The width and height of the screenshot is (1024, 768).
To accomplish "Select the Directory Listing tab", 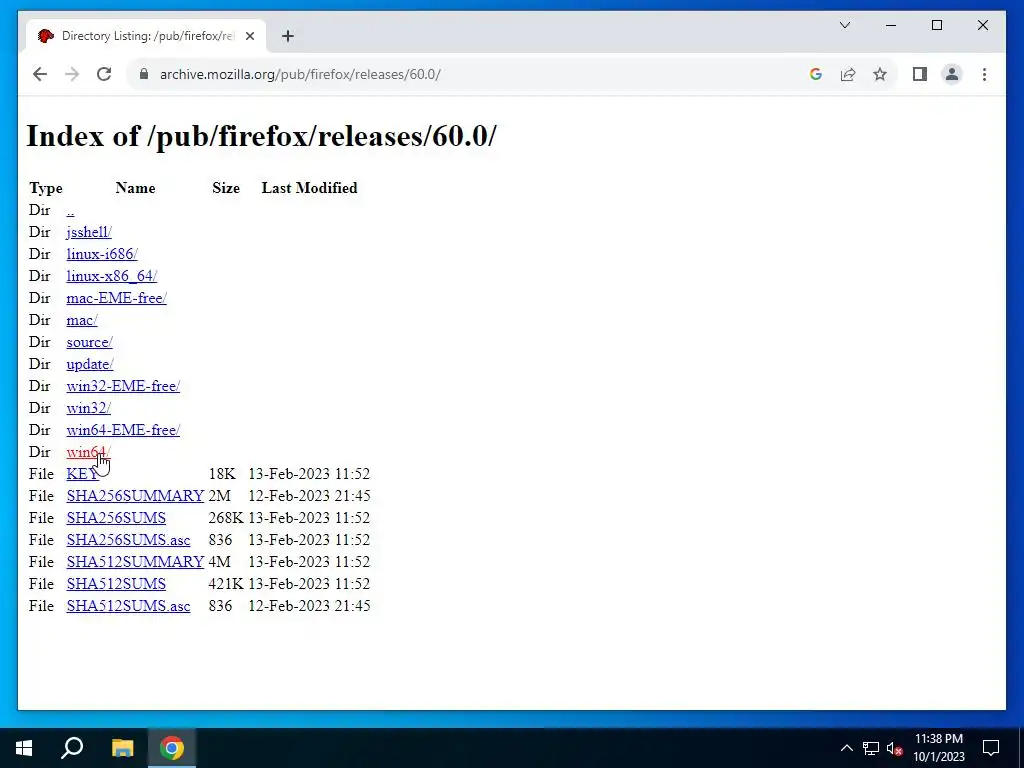I will pyautogui.click(x=146, y=36).
